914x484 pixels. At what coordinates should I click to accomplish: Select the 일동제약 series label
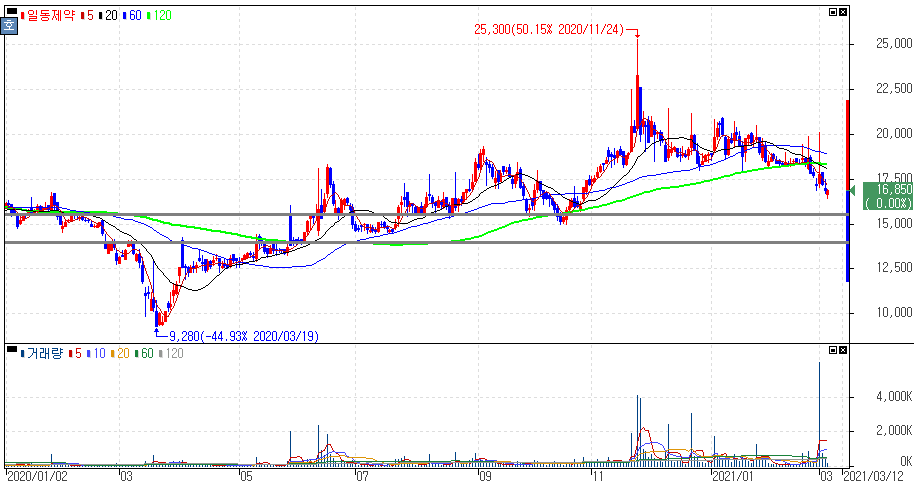(x=48, y=16)
